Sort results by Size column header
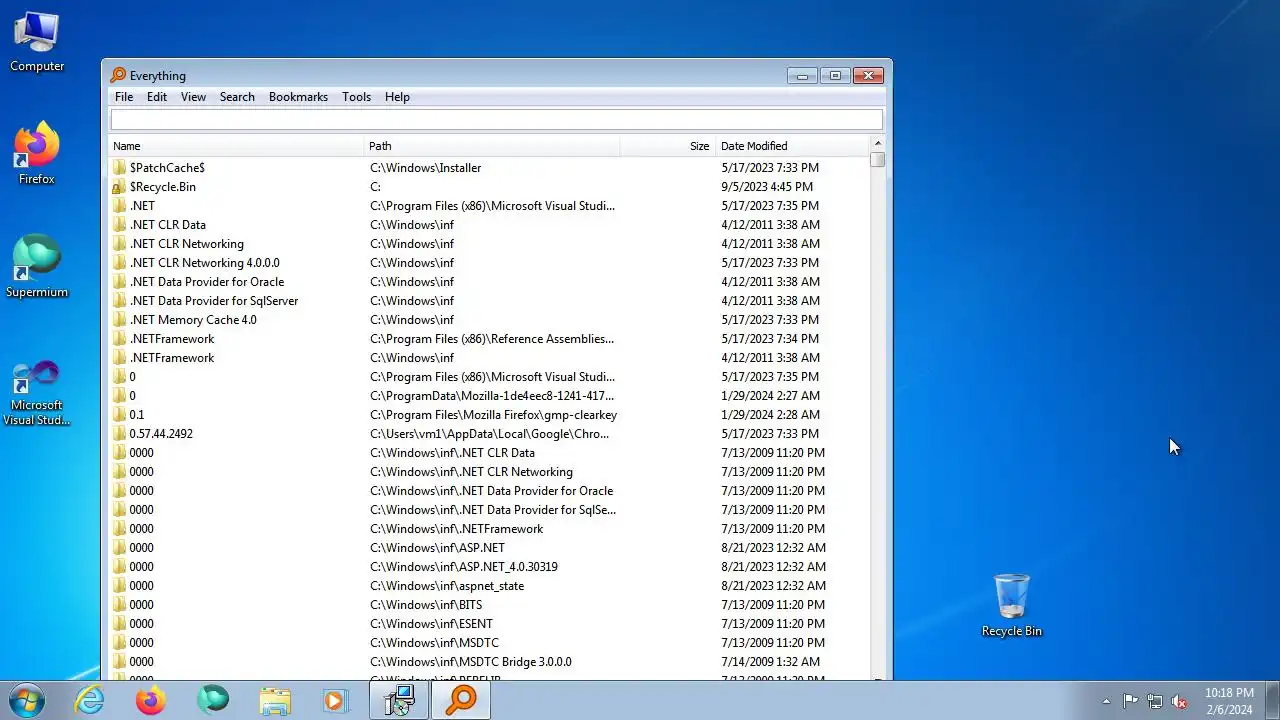Viewport: 1280px width, 720px height. [x=666, y=146]
